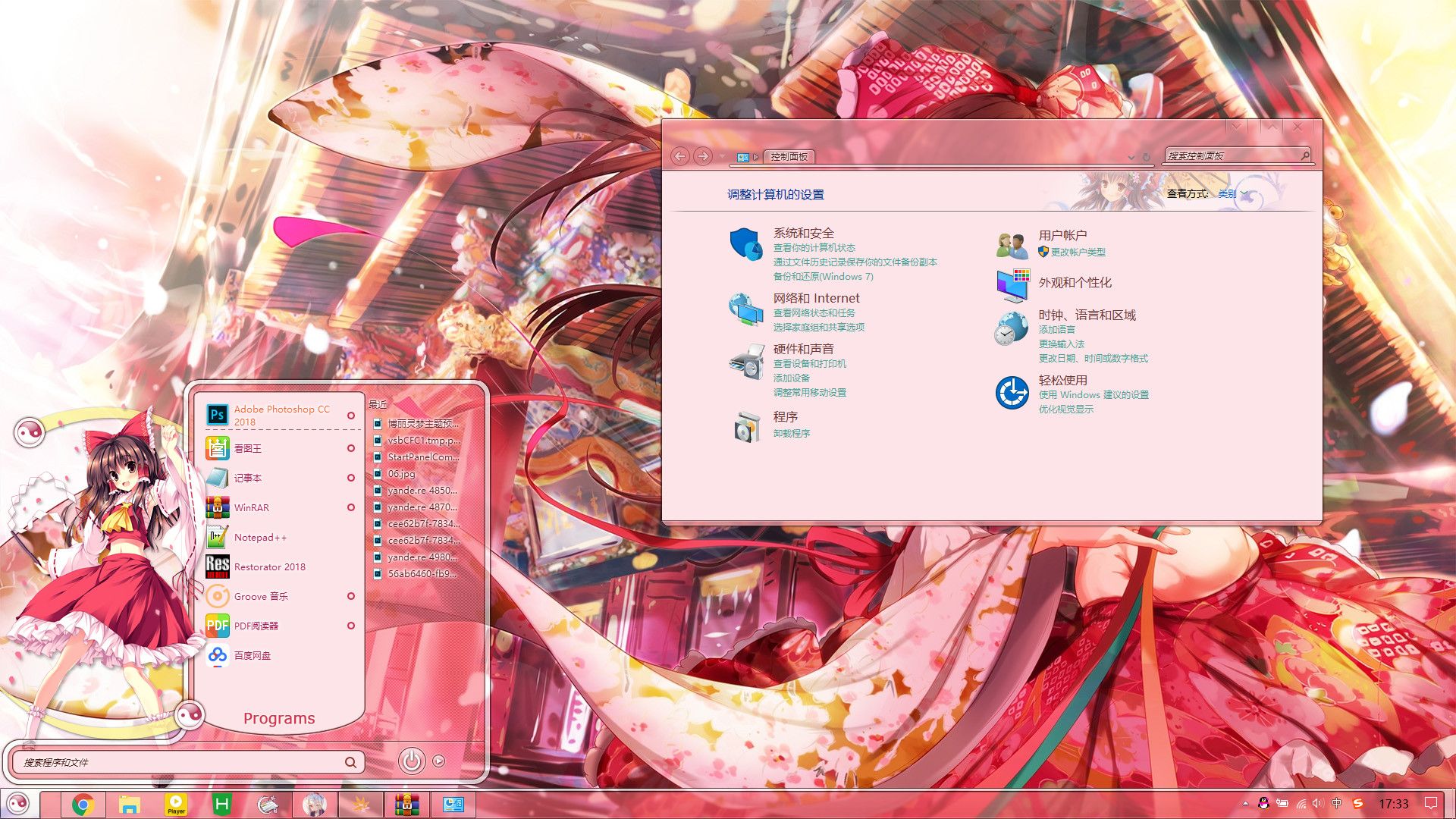This screenshot has width=1456, height=819.
Task: Click the QQ penguin tray icon
Action: 1263,804
